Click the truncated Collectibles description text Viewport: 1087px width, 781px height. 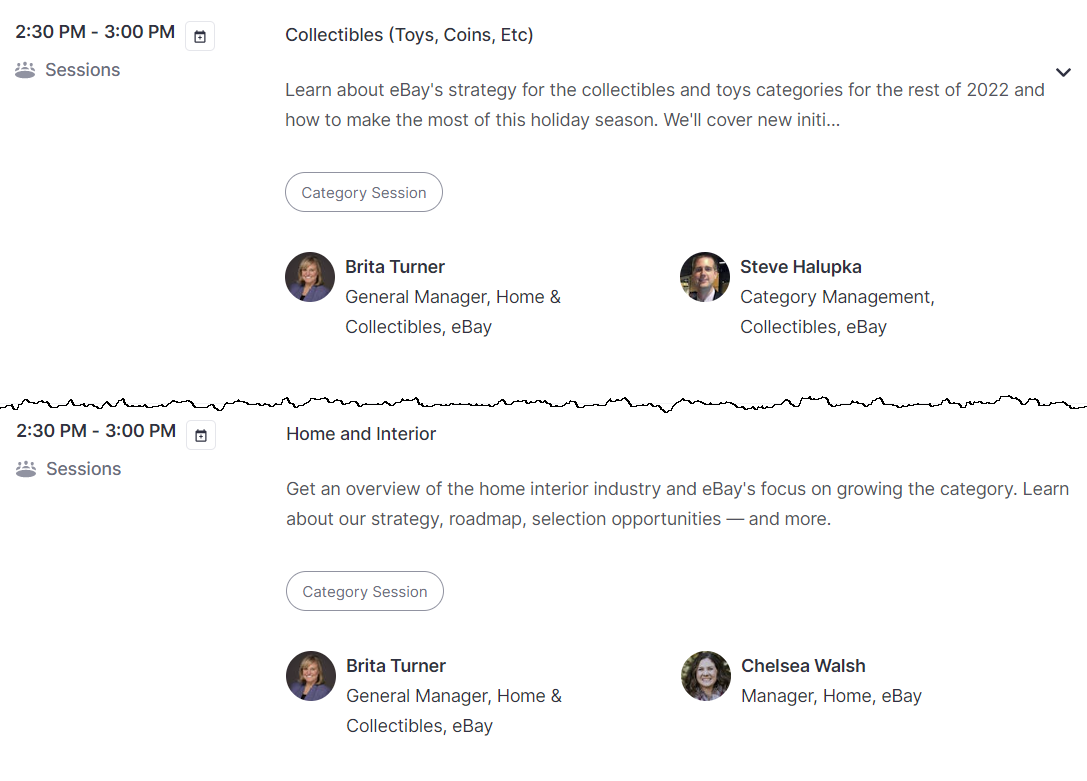pyautogui.click(x=665, y=105)
